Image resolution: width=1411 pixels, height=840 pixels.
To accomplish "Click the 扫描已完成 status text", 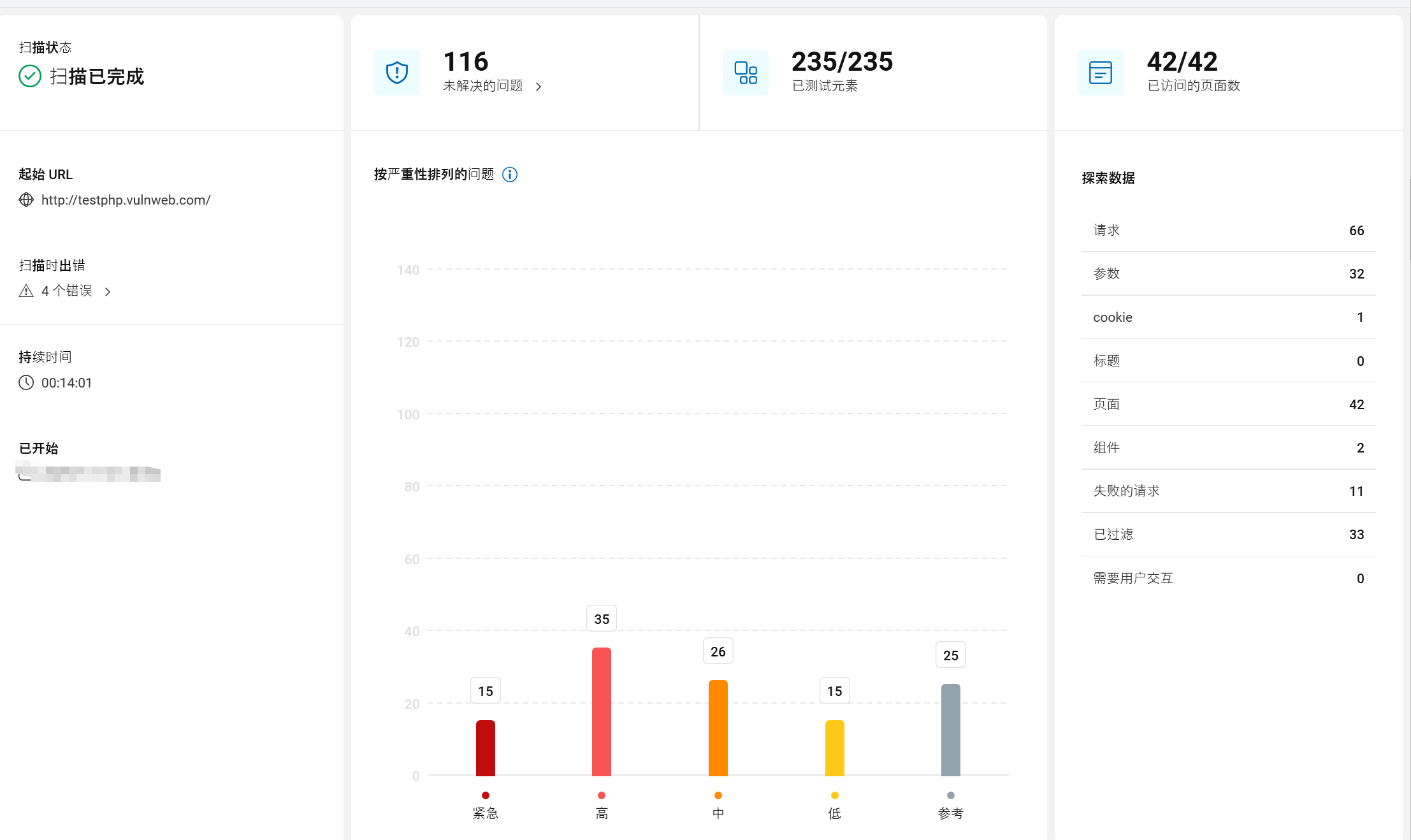I will [x=97, y=76].
